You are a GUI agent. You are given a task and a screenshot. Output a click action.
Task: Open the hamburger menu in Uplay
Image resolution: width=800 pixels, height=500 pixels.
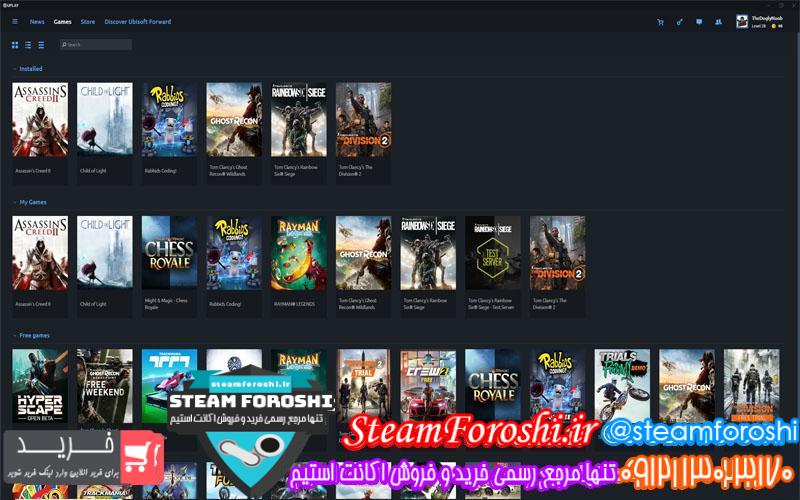(15, 21)
